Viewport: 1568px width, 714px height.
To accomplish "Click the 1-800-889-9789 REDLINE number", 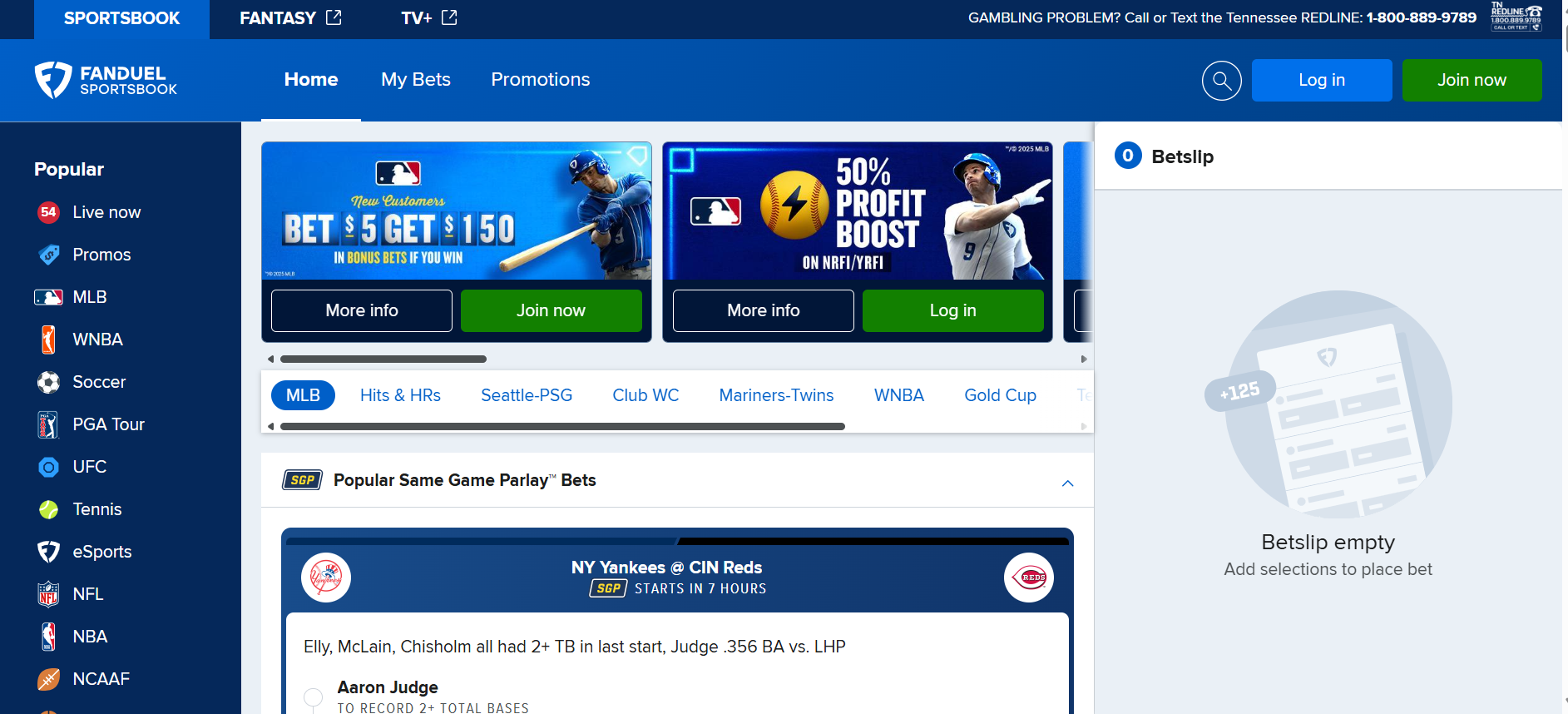I will pyautogui.click(x=1421, y=17).
